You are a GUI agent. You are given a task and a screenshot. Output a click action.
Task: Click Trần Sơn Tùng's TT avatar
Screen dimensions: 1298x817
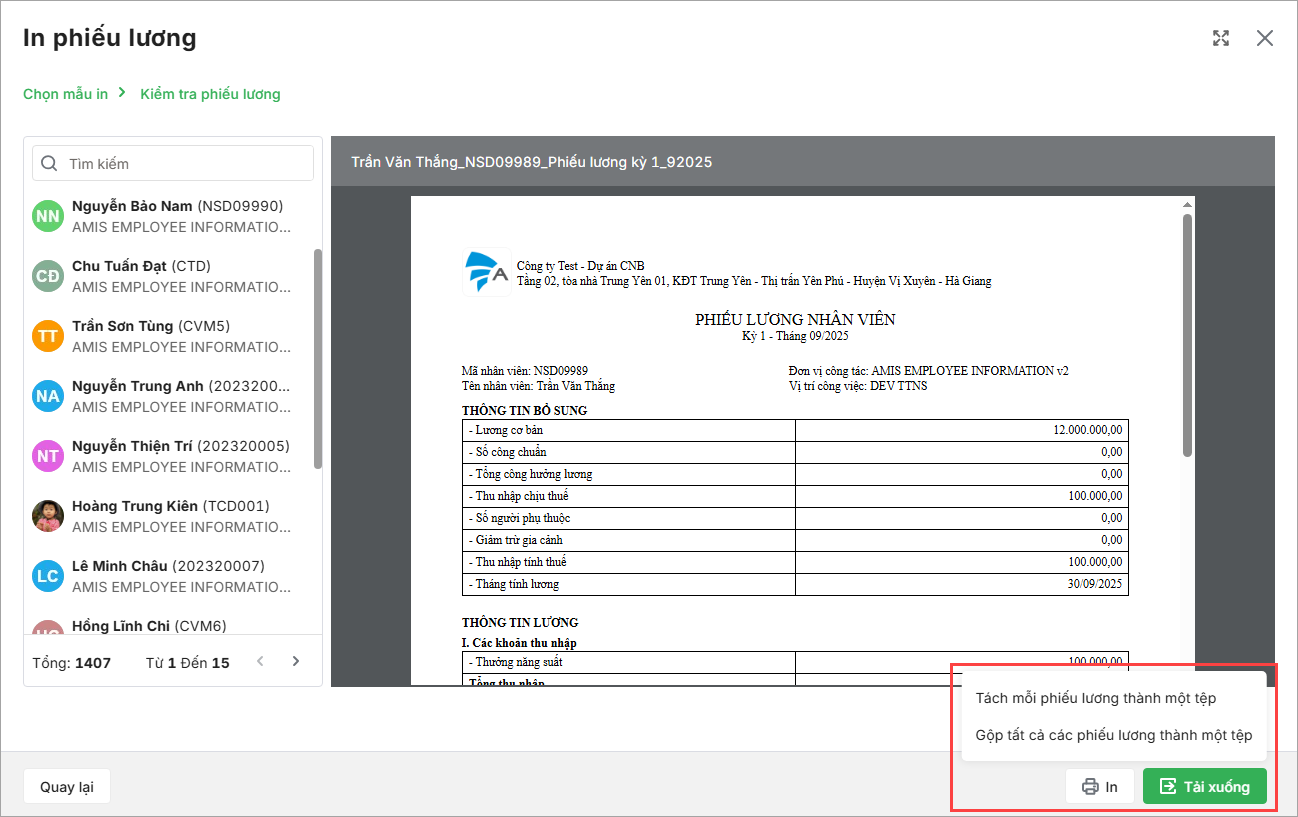[x=48, y=336]
